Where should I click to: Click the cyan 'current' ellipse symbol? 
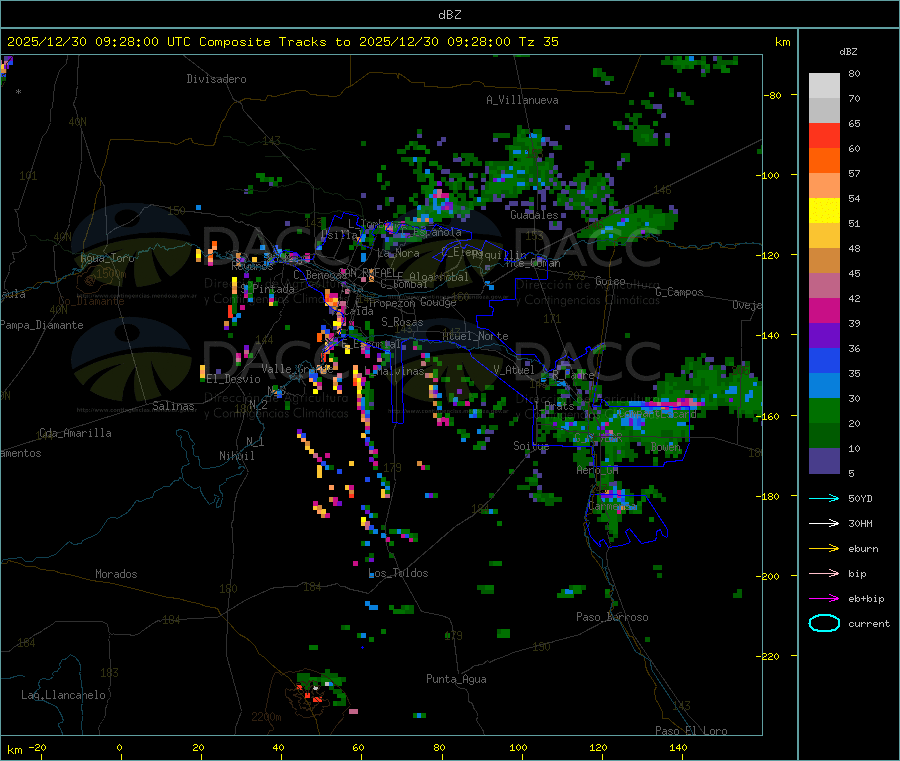click(x=824, y=623)
